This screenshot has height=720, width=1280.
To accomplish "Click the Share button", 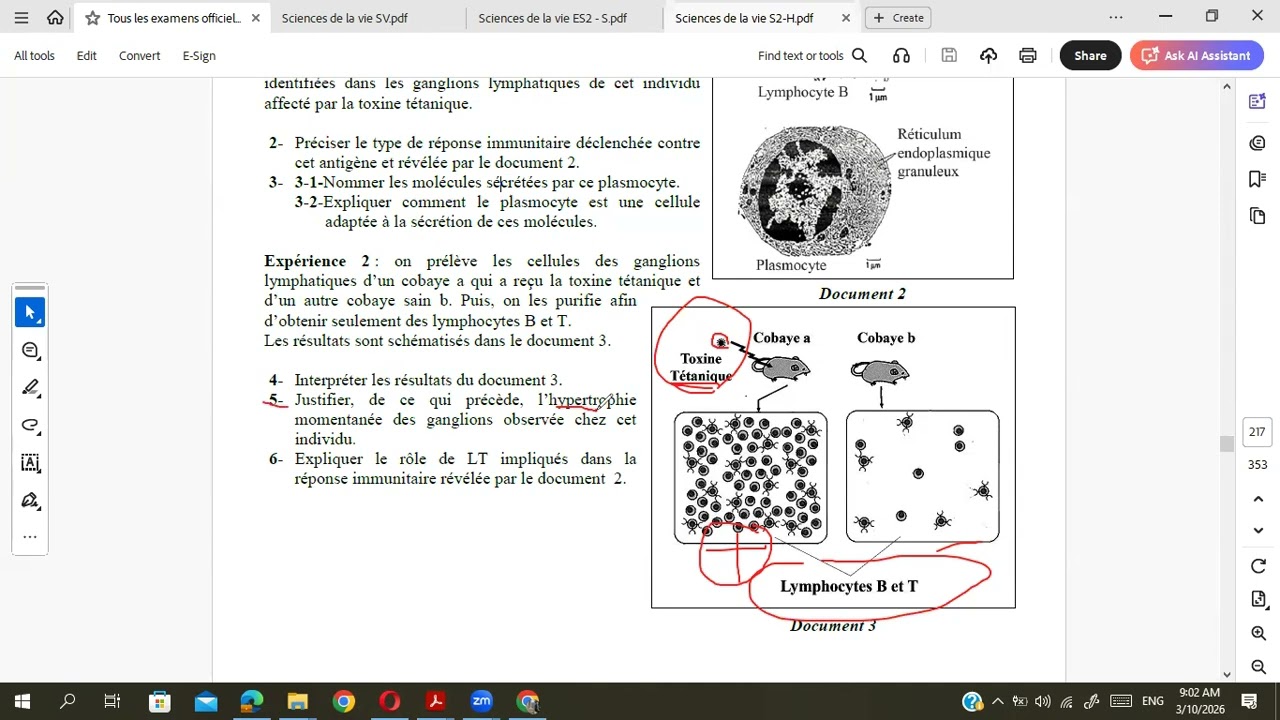I will [x=1090, y=56].
